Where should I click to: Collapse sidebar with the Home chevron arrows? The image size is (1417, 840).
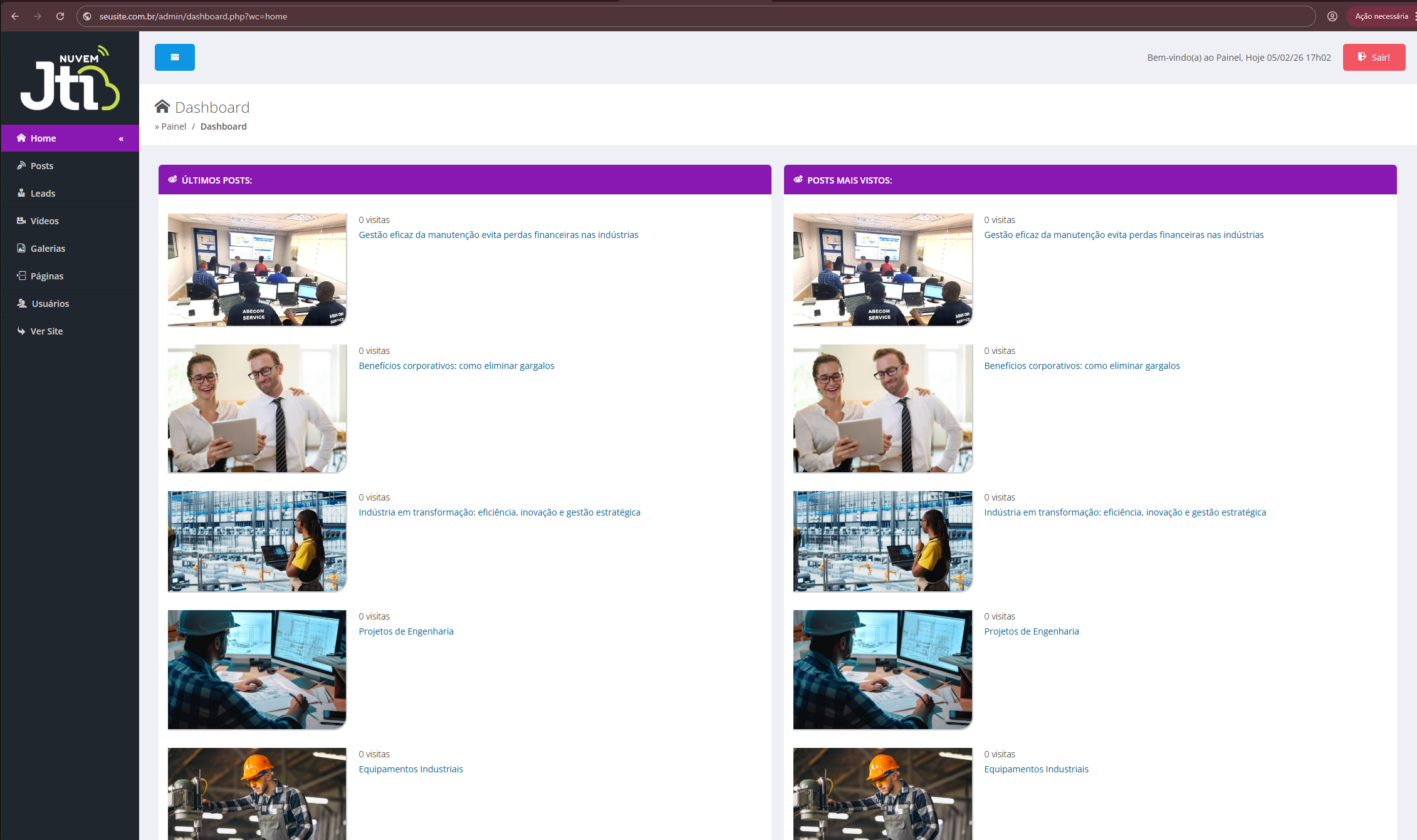[121, 138]
